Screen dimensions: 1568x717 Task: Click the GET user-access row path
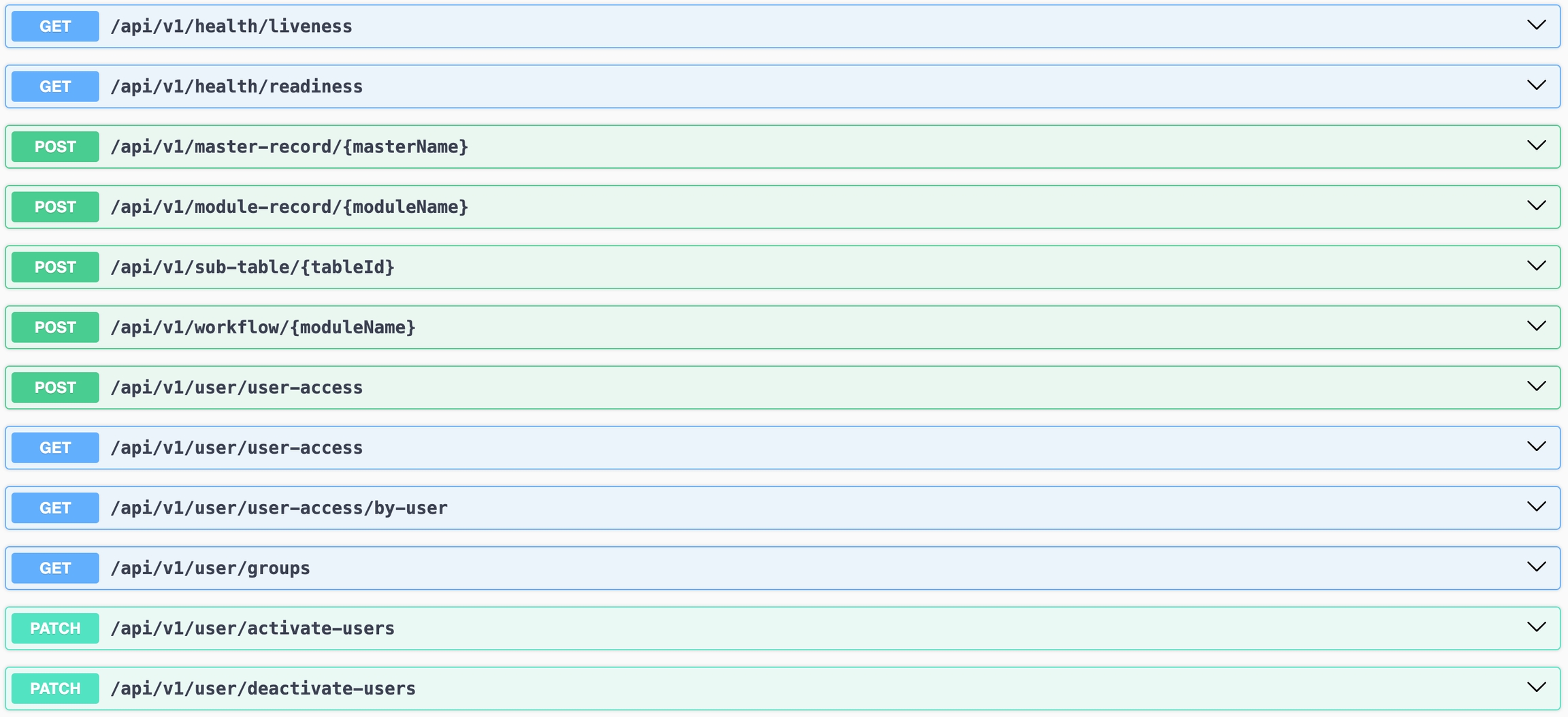point(237,448)
